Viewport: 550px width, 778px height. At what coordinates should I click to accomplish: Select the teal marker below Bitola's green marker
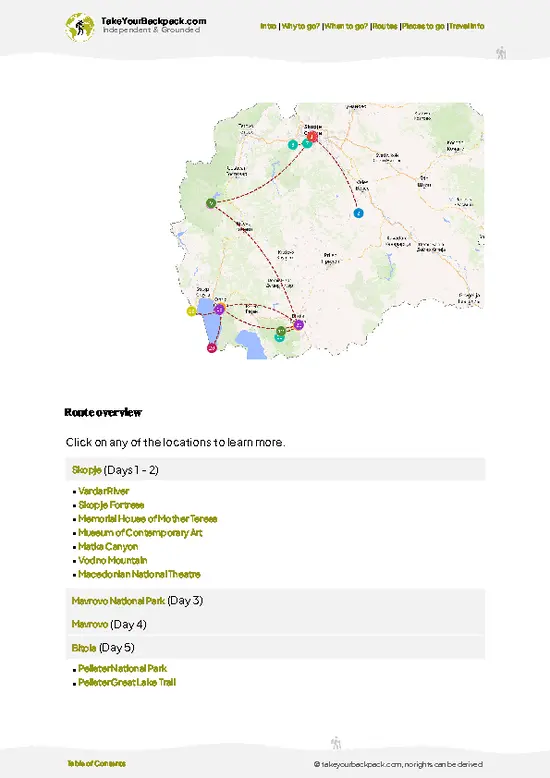(279, 338)
